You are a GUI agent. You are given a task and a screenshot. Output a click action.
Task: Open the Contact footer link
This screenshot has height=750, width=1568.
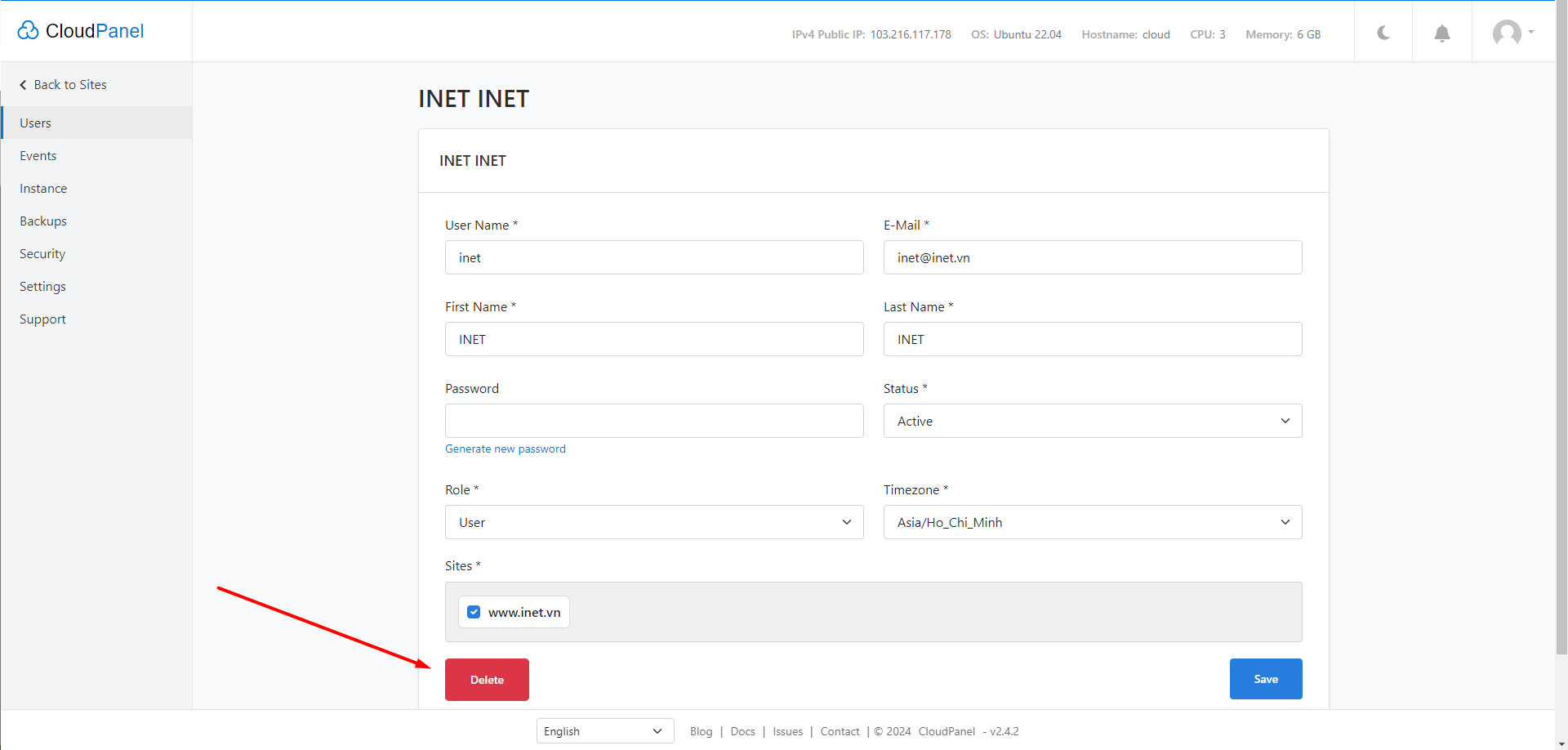[x=840, y=731]
